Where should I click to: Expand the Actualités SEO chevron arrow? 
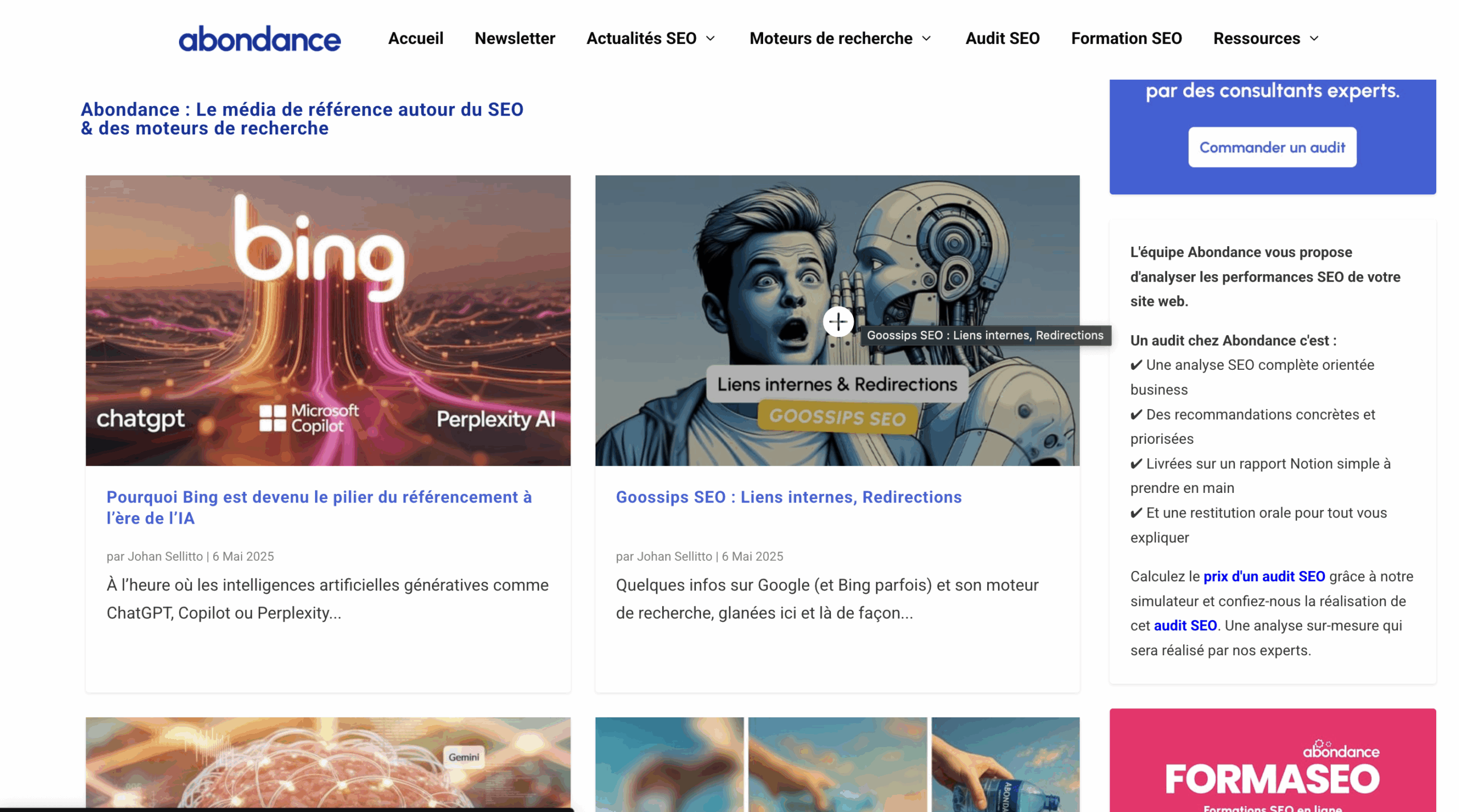(x=710, y=38)
